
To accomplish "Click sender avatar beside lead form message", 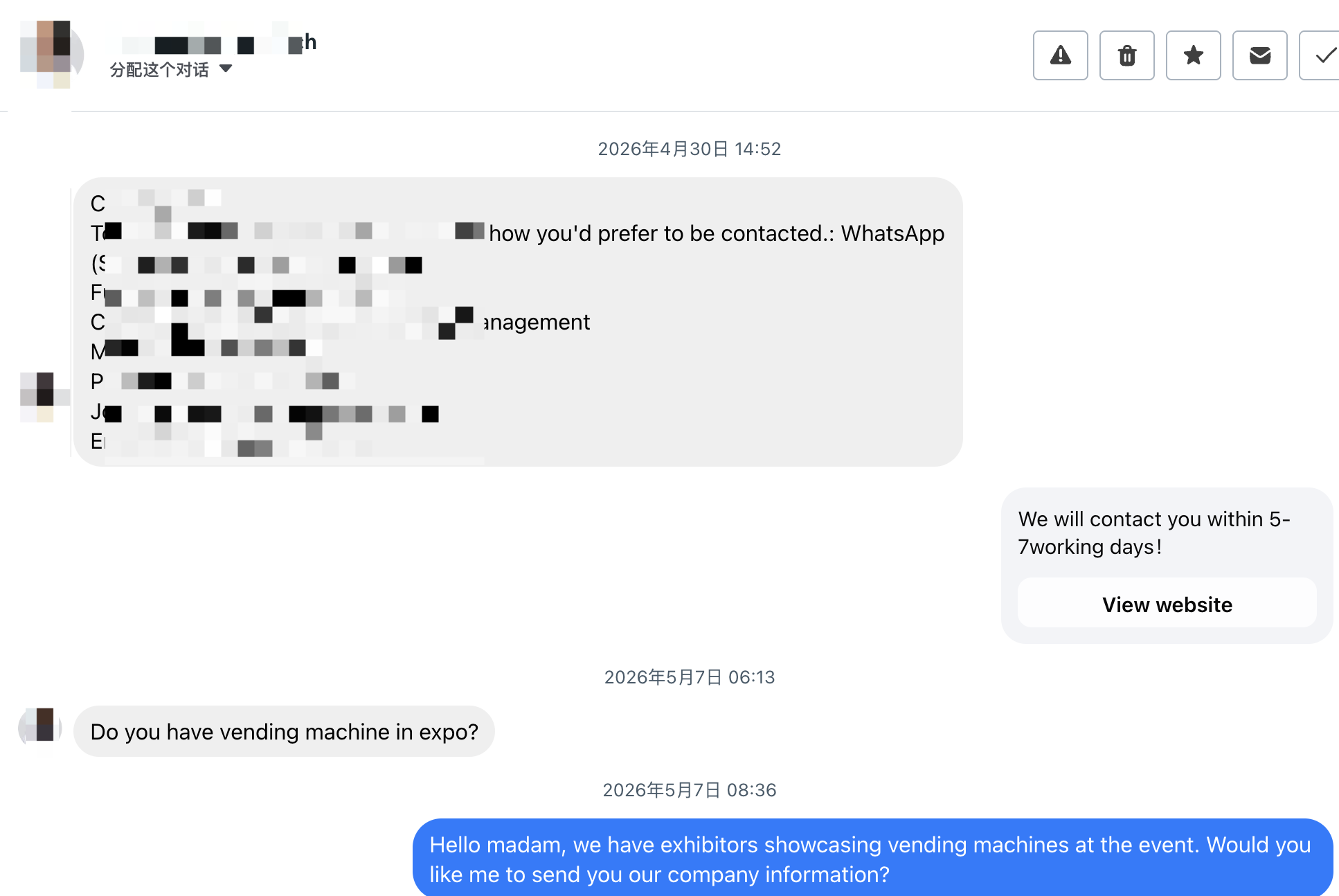I will click(44, 397).
